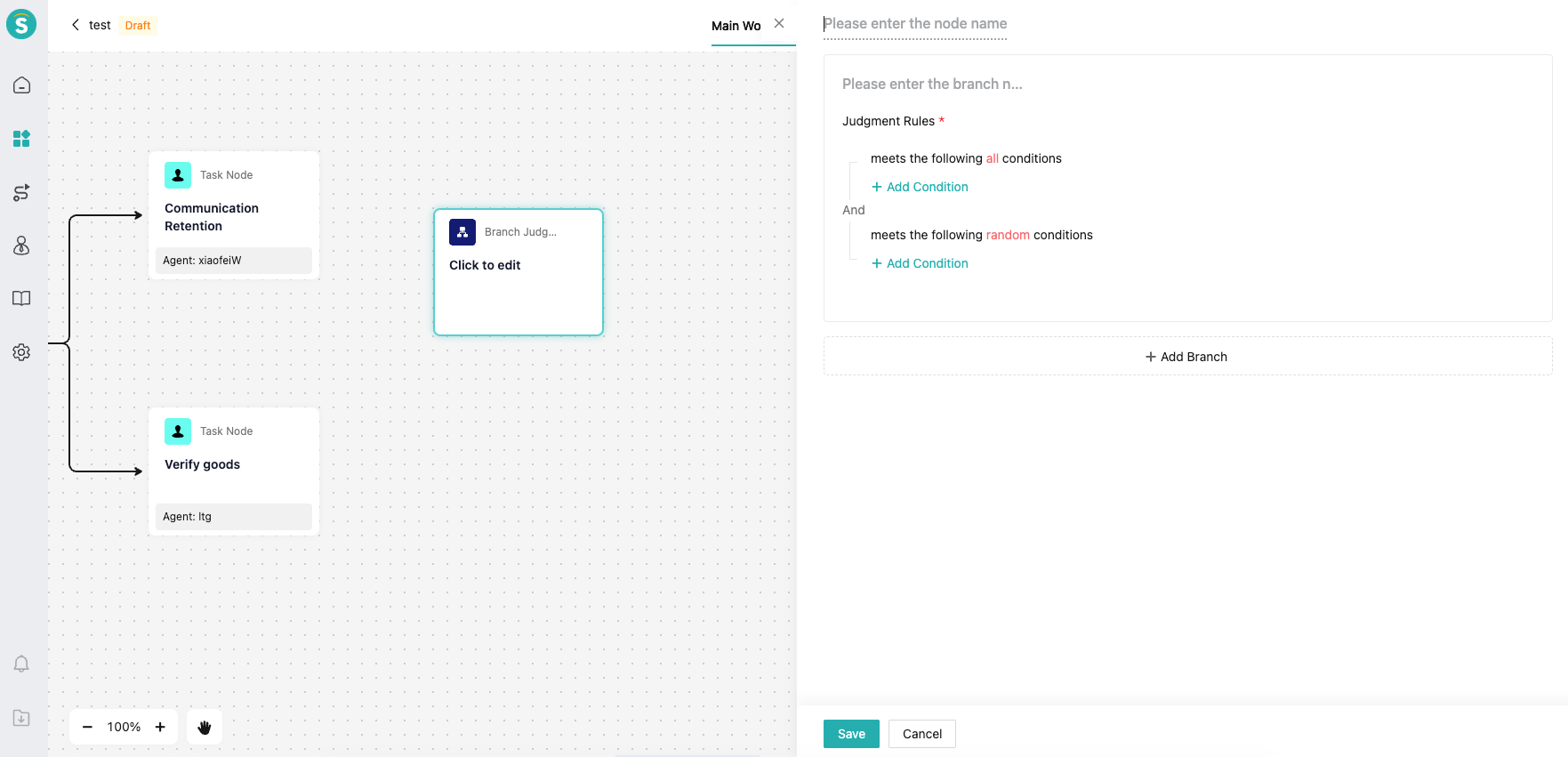Close the Main Wo tab
This screenshot has width=1568, height=757.
tap(779, 24)
